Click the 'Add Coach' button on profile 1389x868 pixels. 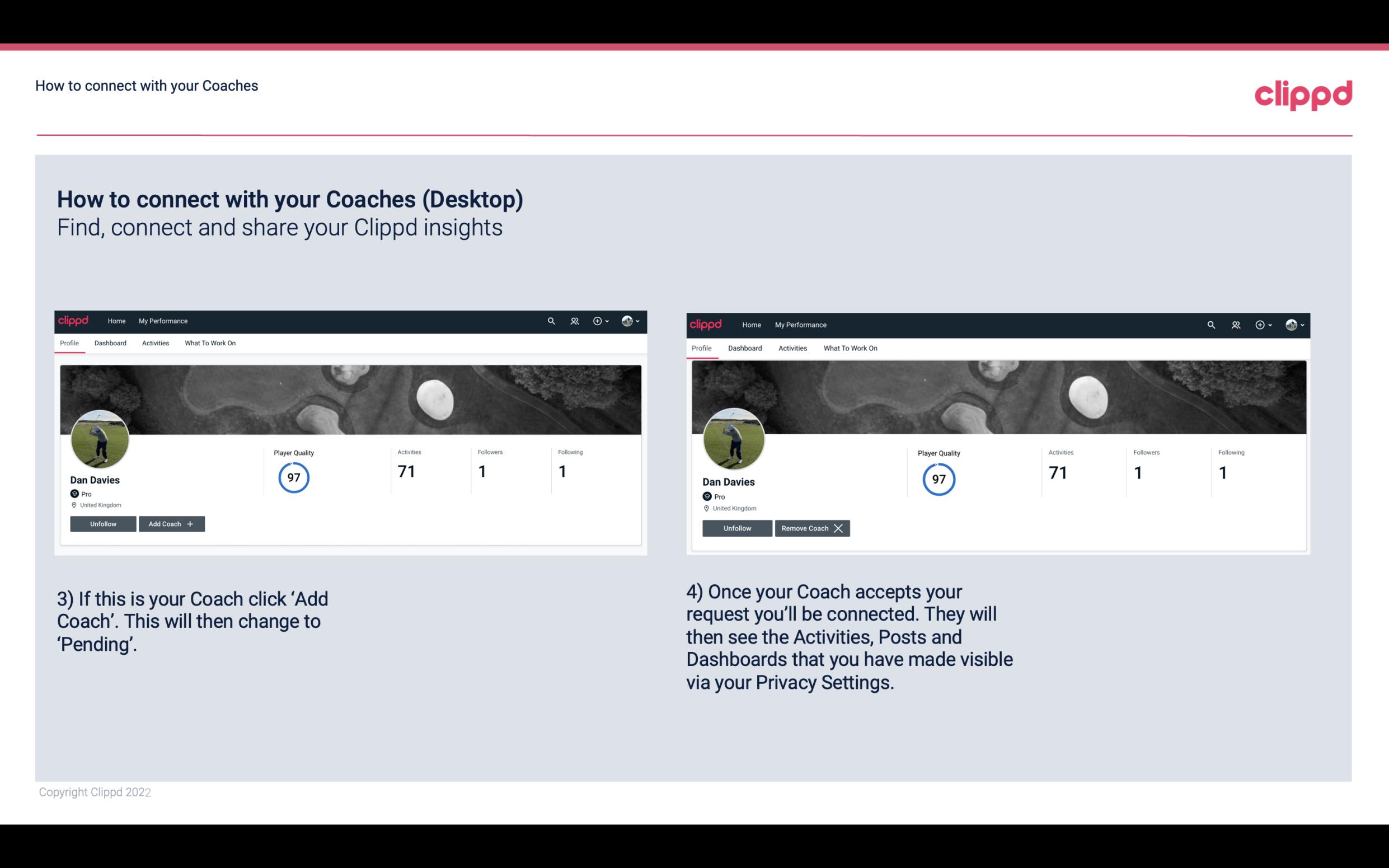click(x=170, y=523)
